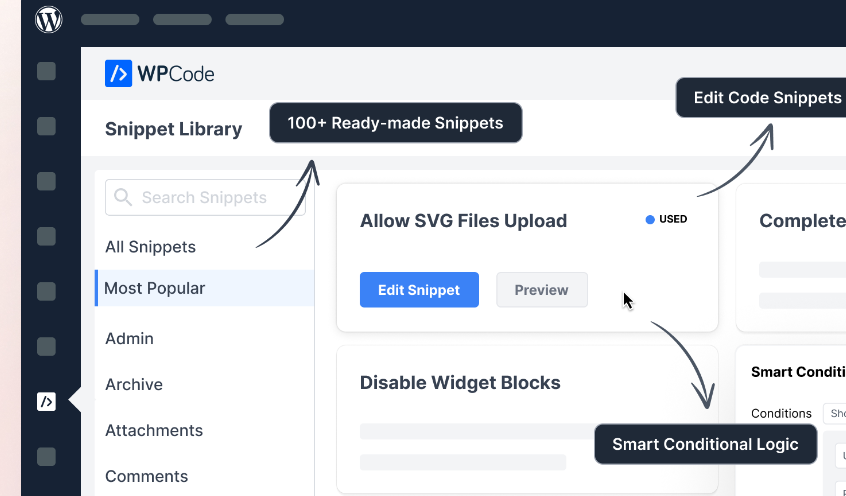Viewport: 846px width, 496px height.
Task: Click the search magnifier icon
Action: (x=123, y=198)
